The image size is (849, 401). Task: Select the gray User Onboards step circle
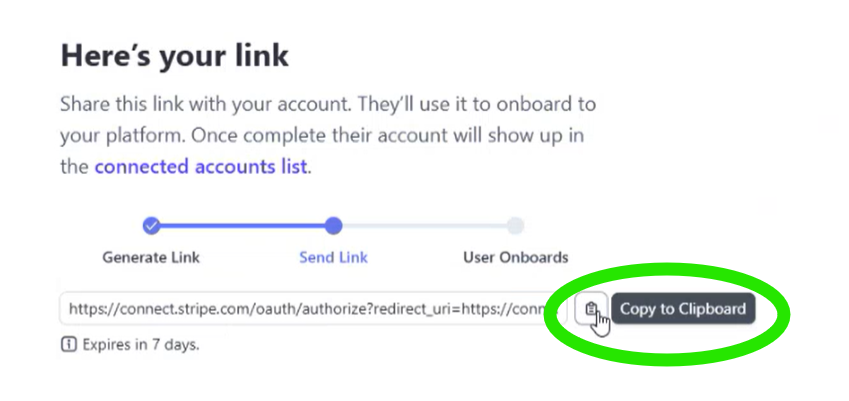pos(515,225)
